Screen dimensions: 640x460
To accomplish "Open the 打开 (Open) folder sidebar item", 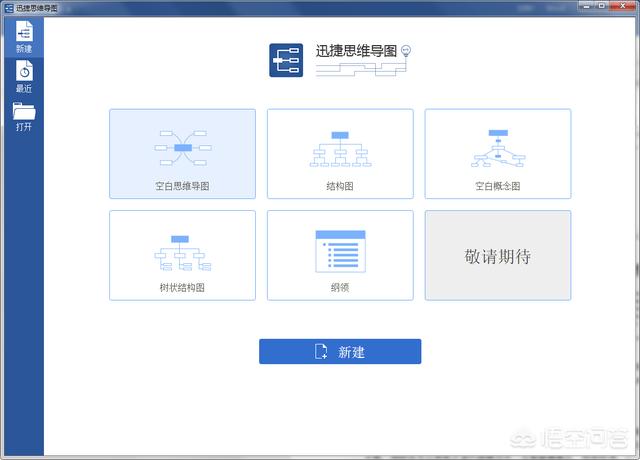I will point(24,117).
